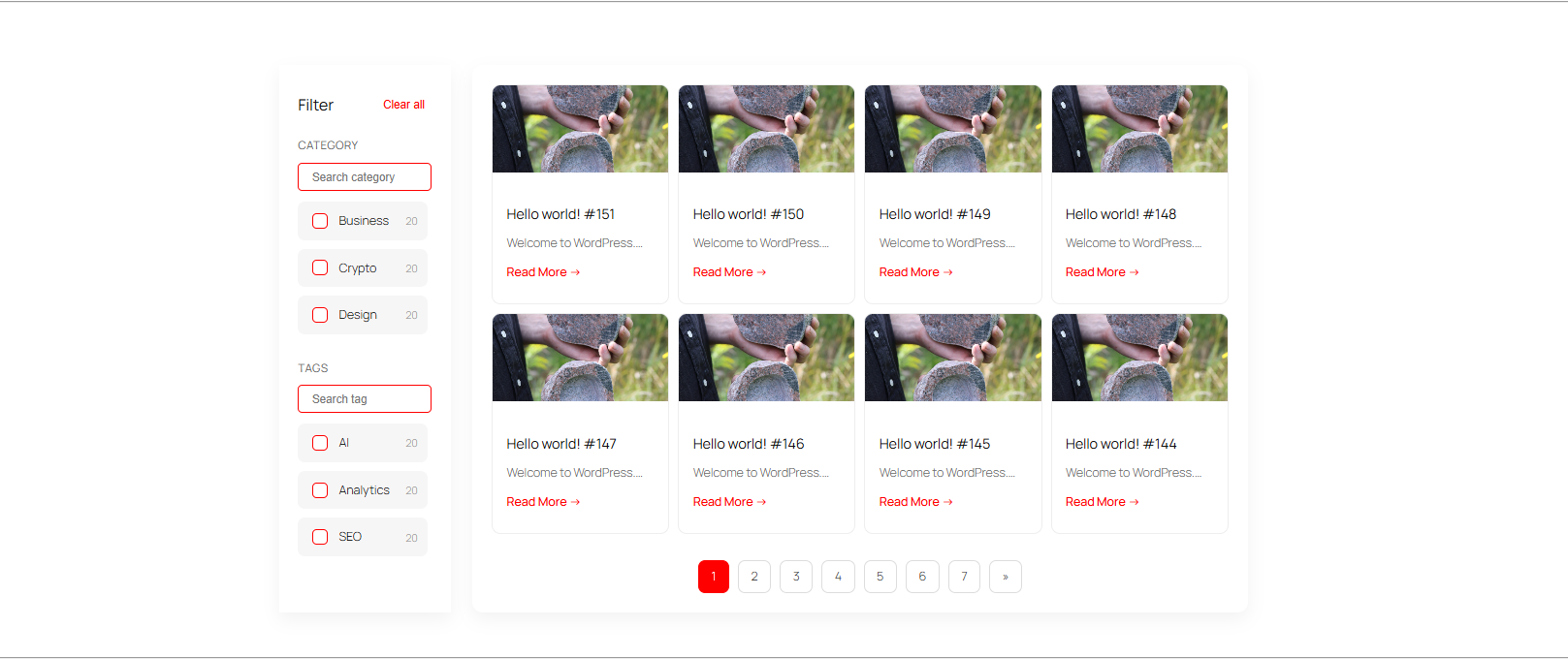Select page 4 in the pagination
This screenshot has height=659, width=1568.
838,577
